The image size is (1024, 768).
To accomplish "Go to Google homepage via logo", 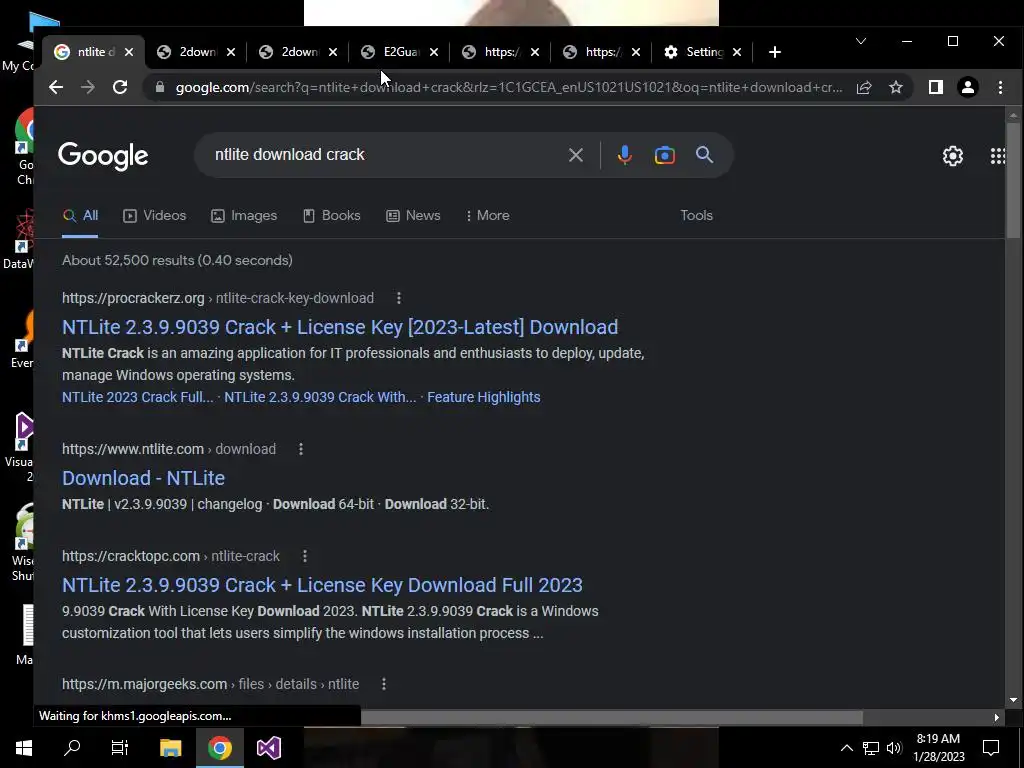I will click(103, 156).
